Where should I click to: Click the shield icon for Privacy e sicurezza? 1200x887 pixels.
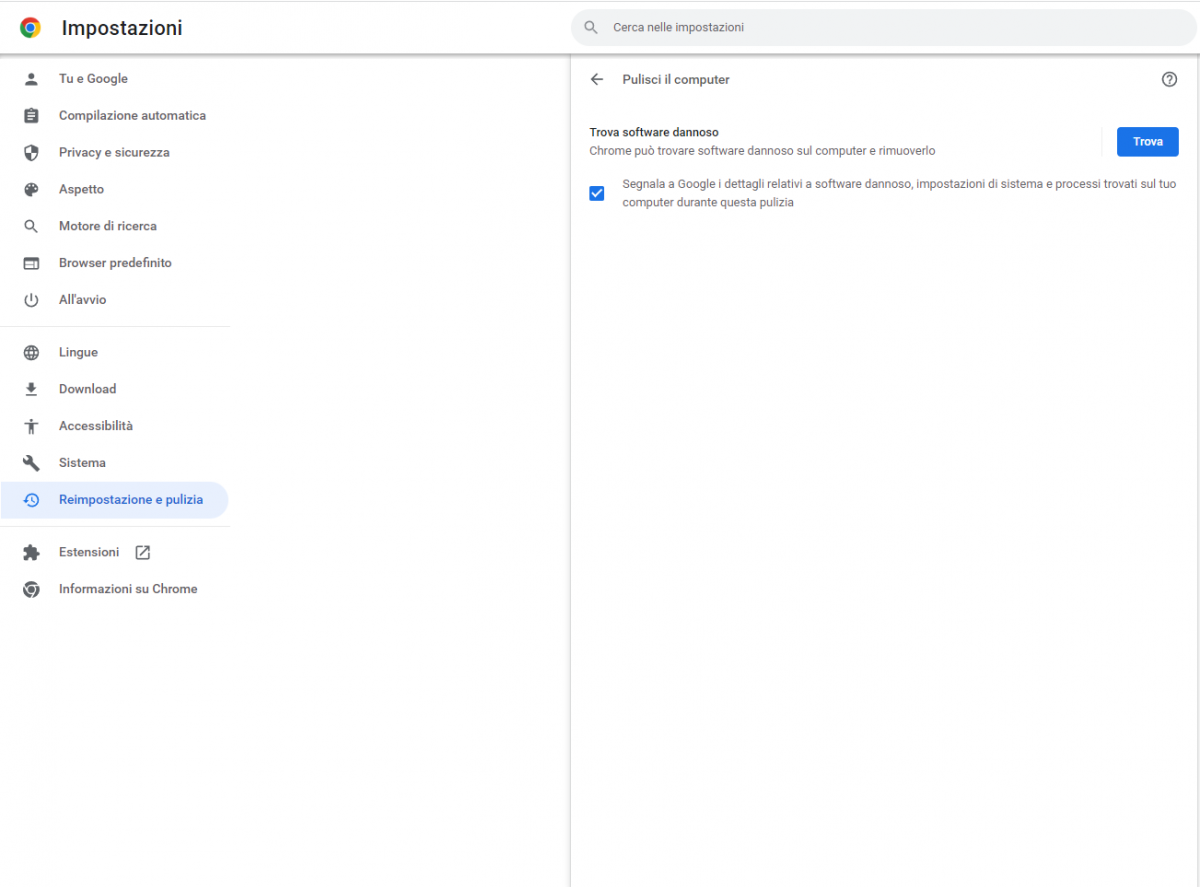[x=31, y=153]
